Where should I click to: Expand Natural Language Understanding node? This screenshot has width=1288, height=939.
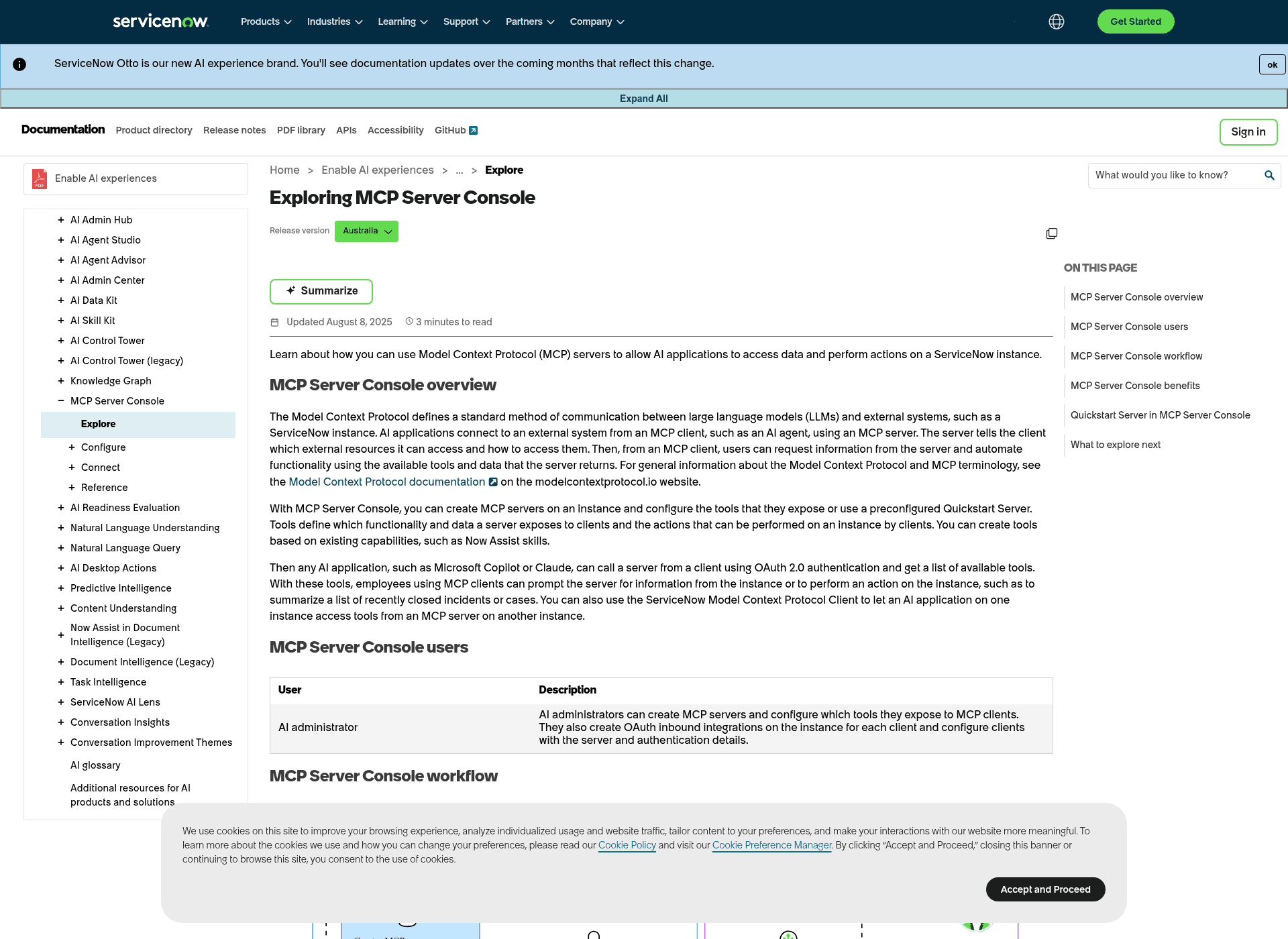point(61,528)
